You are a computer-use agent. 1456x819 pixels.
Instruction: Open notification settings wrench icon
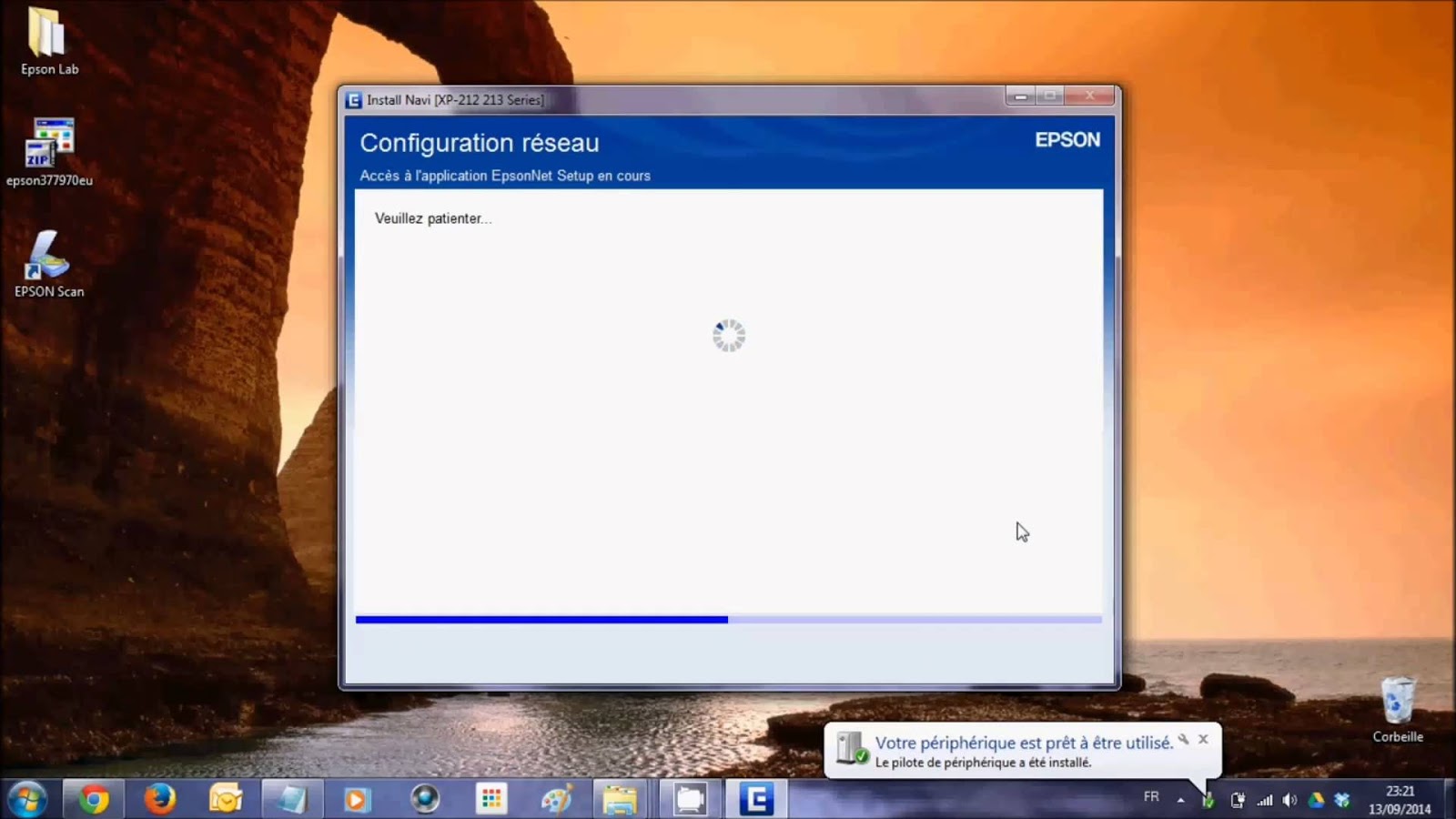click(x=1183, y=740)
